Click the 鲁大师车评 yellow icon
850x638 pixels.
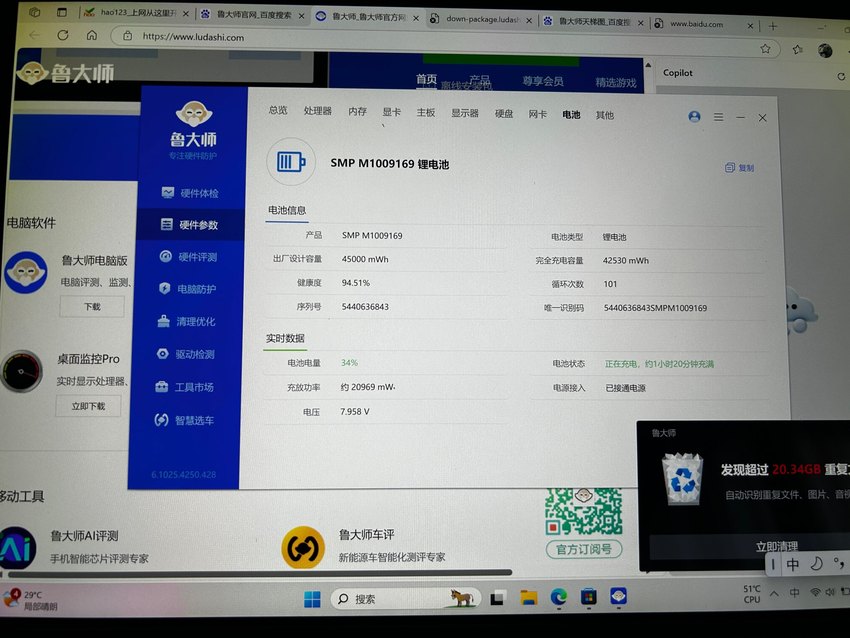tap(302, 548)
